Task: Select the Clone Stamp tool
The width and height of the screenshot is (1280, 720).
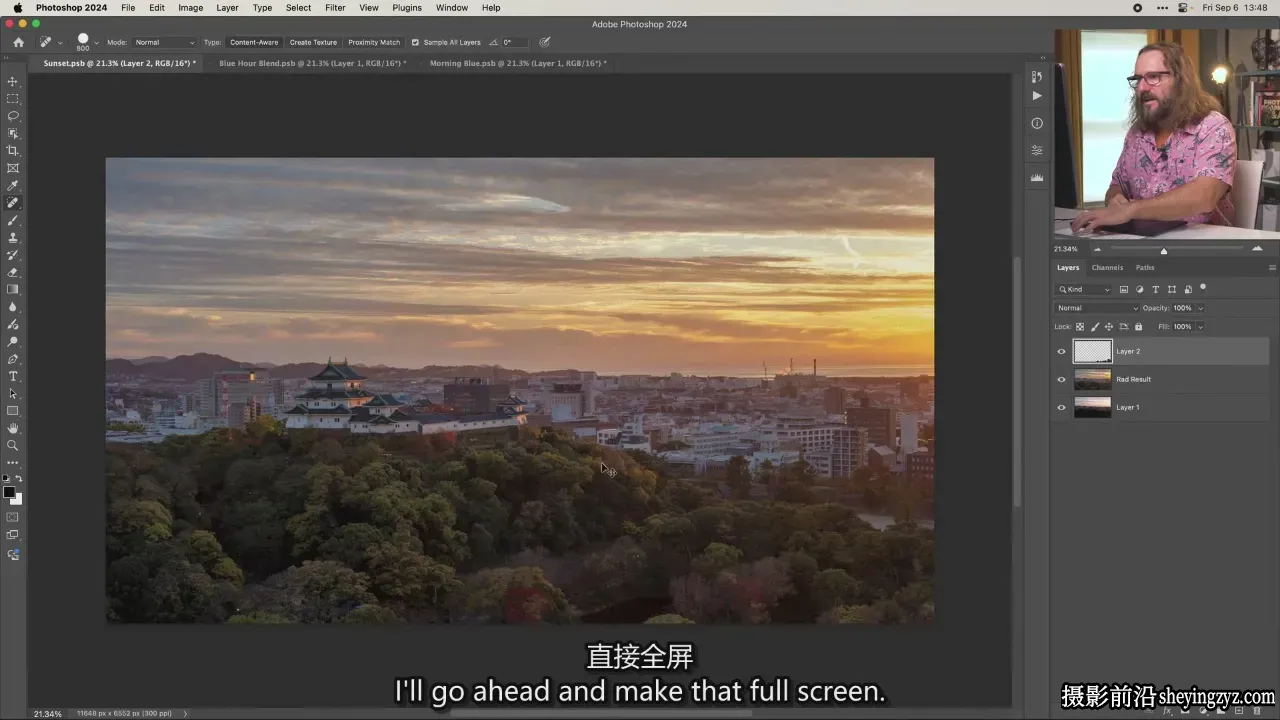Action: click(13, 237)
